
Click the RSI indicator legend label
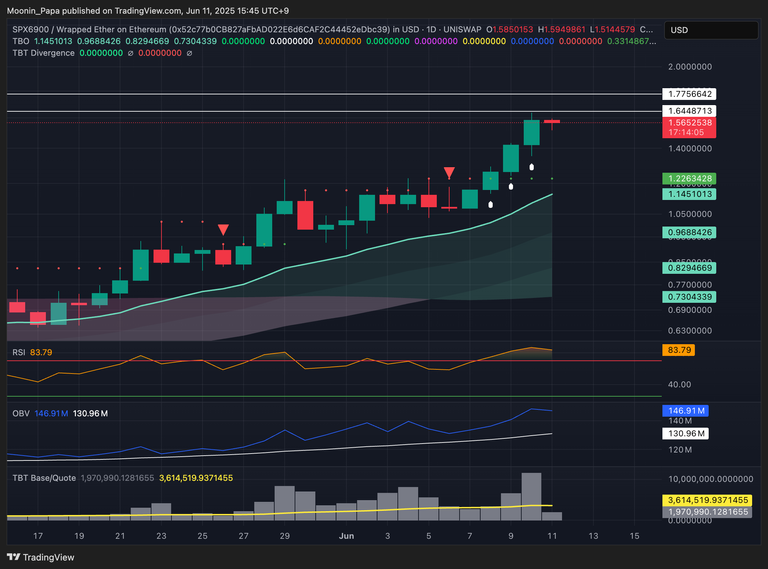pos(19,352)
